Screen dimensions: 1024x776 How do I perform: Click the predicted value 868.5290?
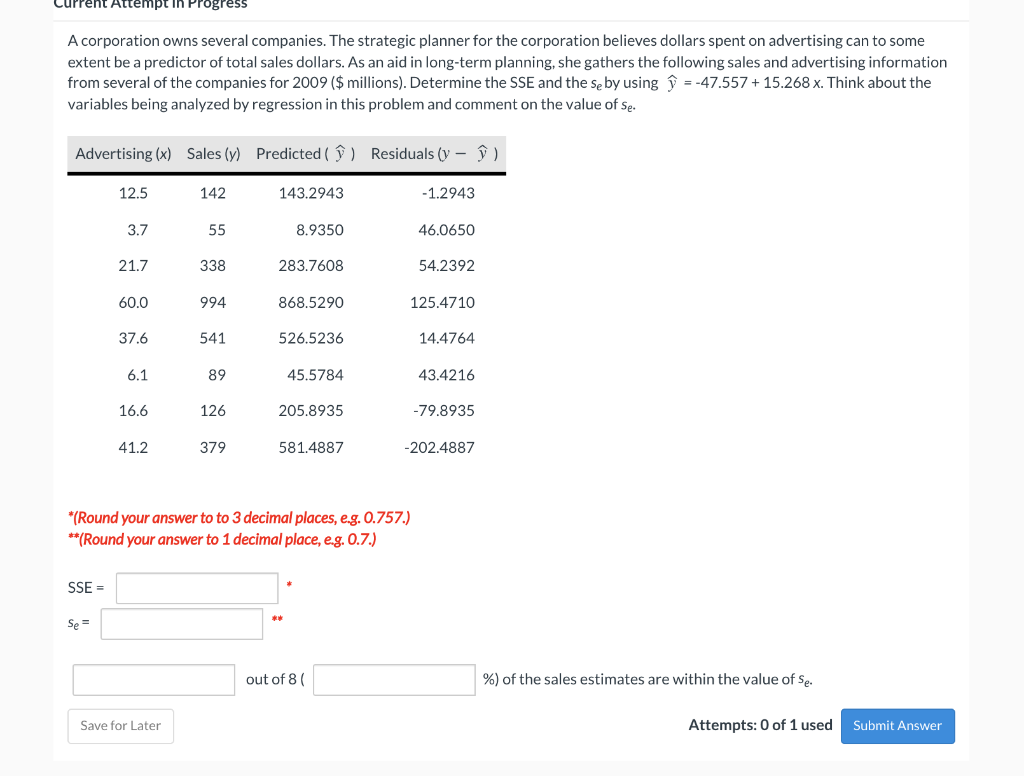(311, 302)
